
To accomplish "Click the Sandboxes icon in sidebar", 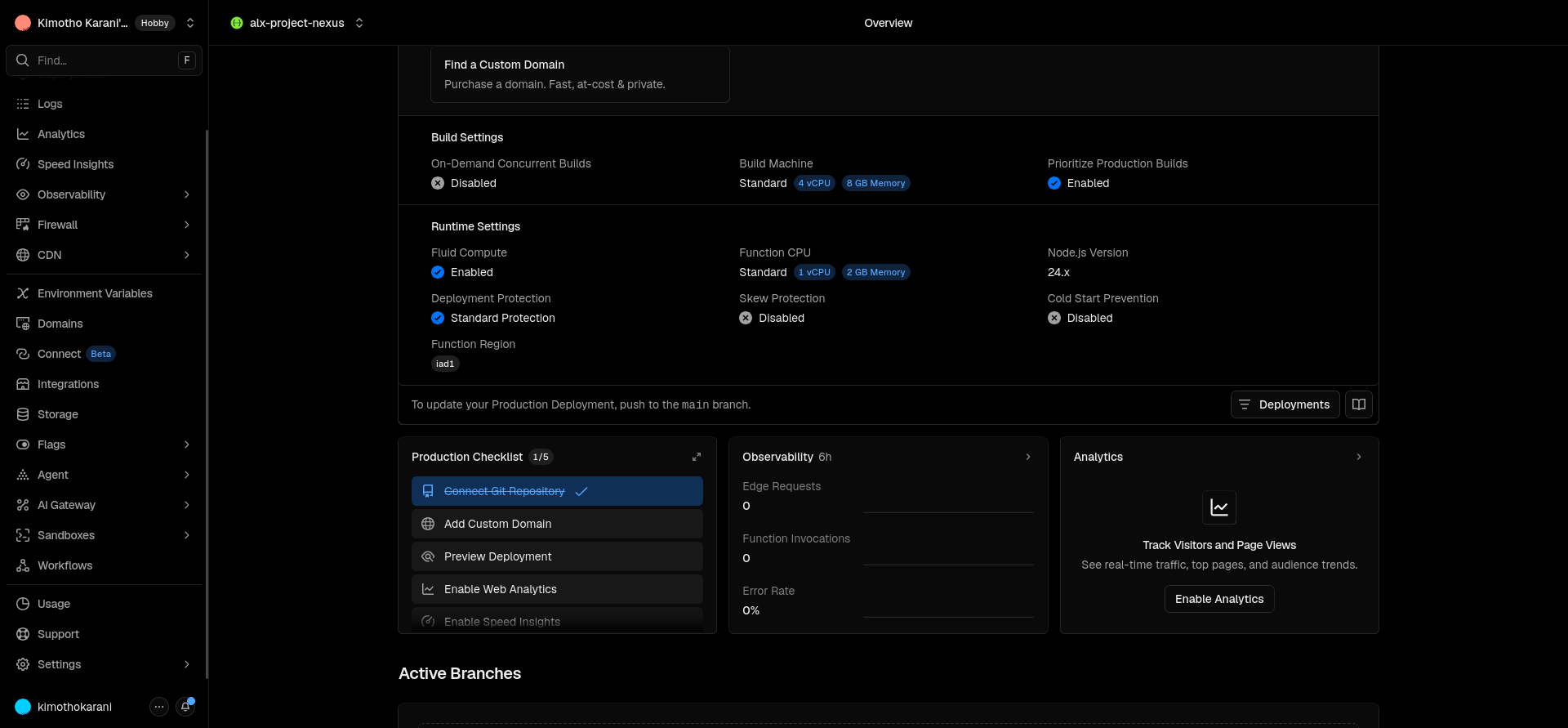I will point(23,535).
